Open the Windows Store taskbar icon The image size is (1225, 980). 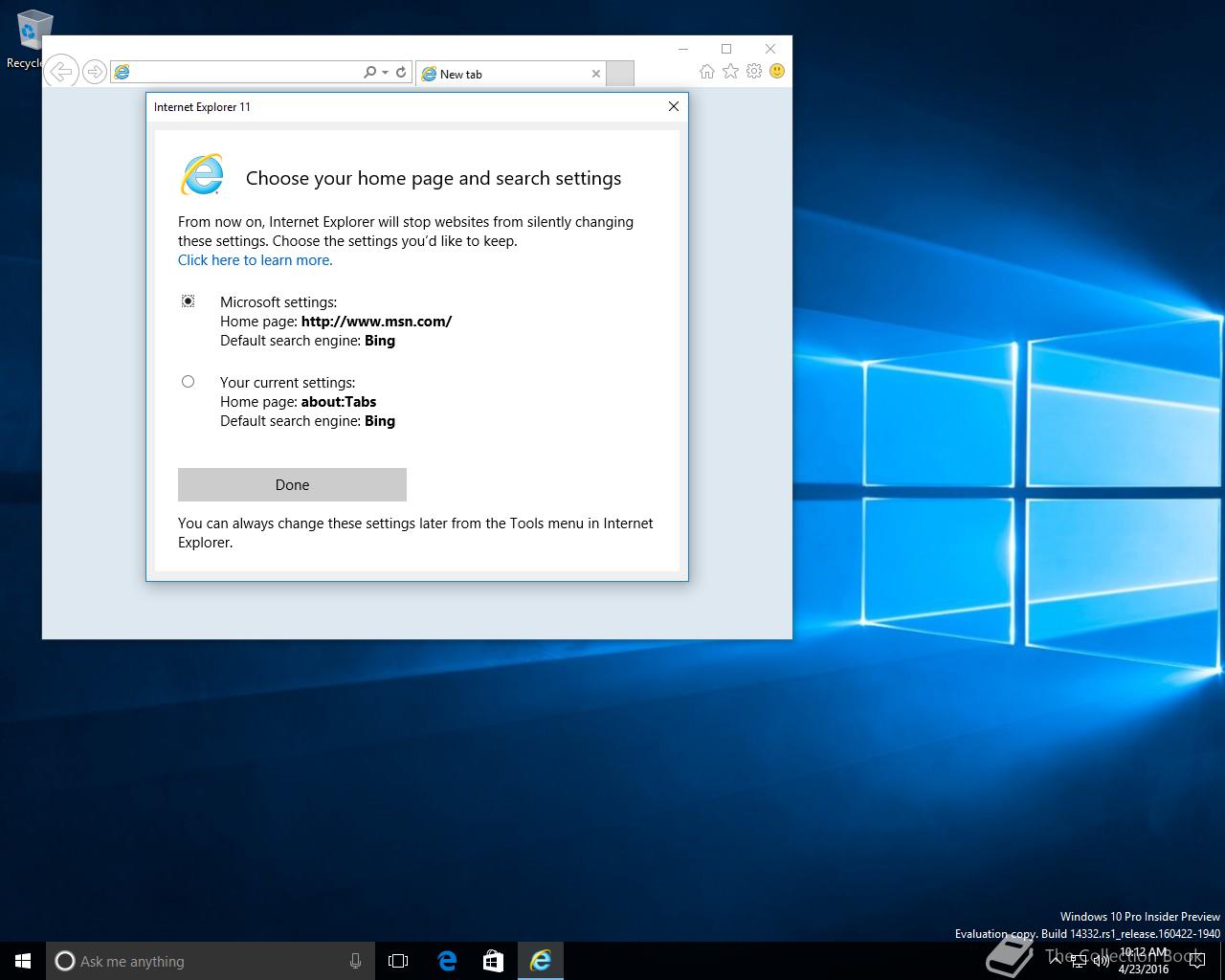493,961
